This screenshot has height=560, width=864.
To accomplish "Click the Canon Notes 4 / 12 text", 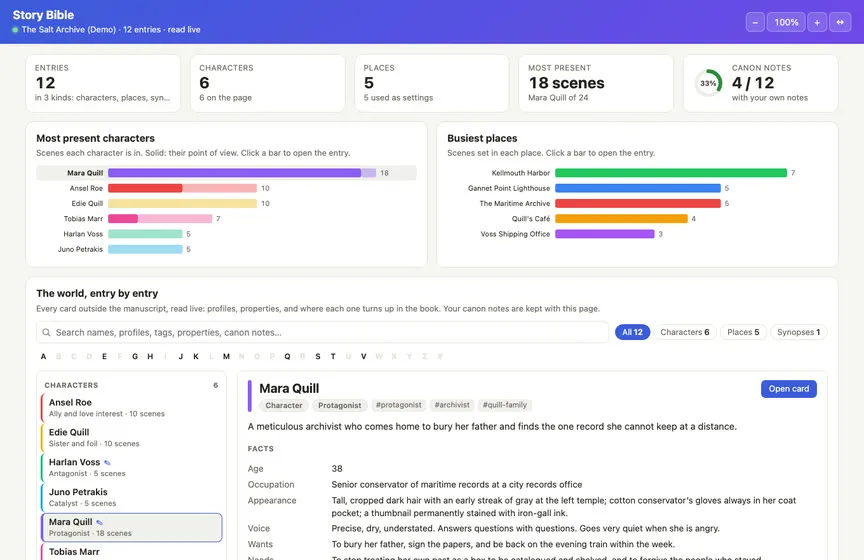I will (753, 83).
